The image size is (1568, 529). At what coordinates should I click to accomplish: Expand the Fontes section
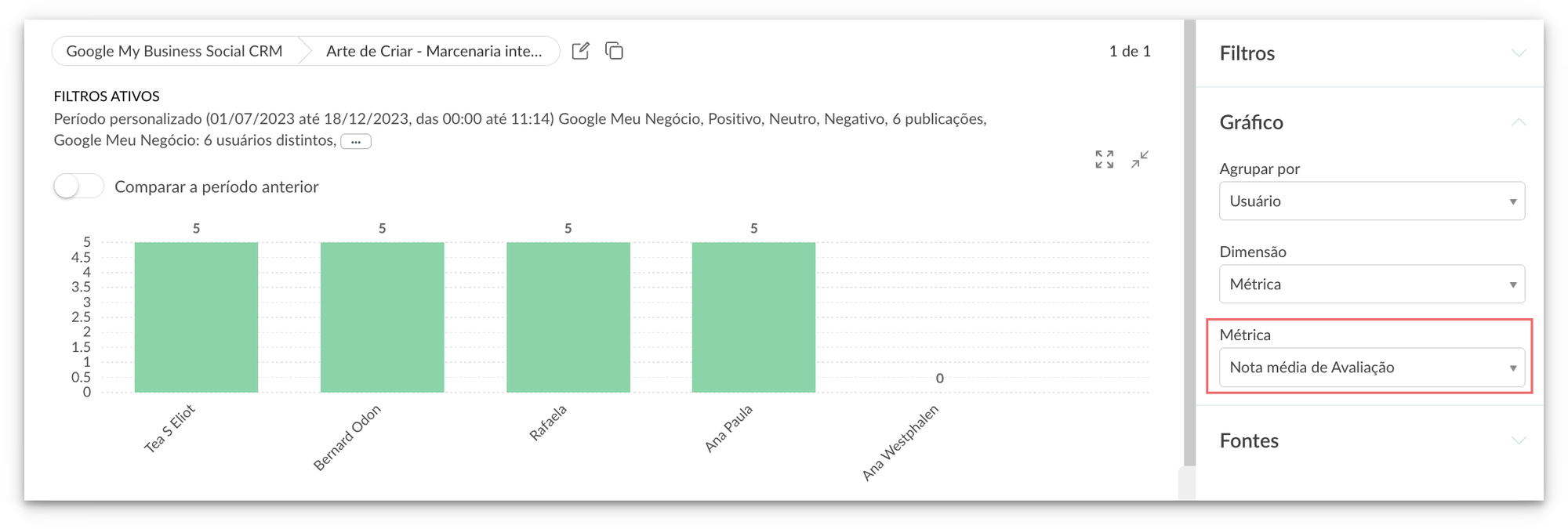pos(1518,440)
